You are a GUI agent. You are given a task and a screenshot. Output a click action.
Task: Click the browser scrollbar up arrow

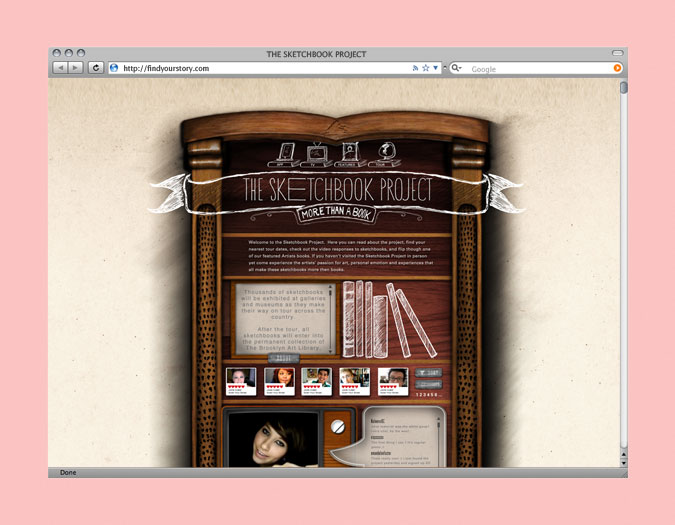click(624, 454)
